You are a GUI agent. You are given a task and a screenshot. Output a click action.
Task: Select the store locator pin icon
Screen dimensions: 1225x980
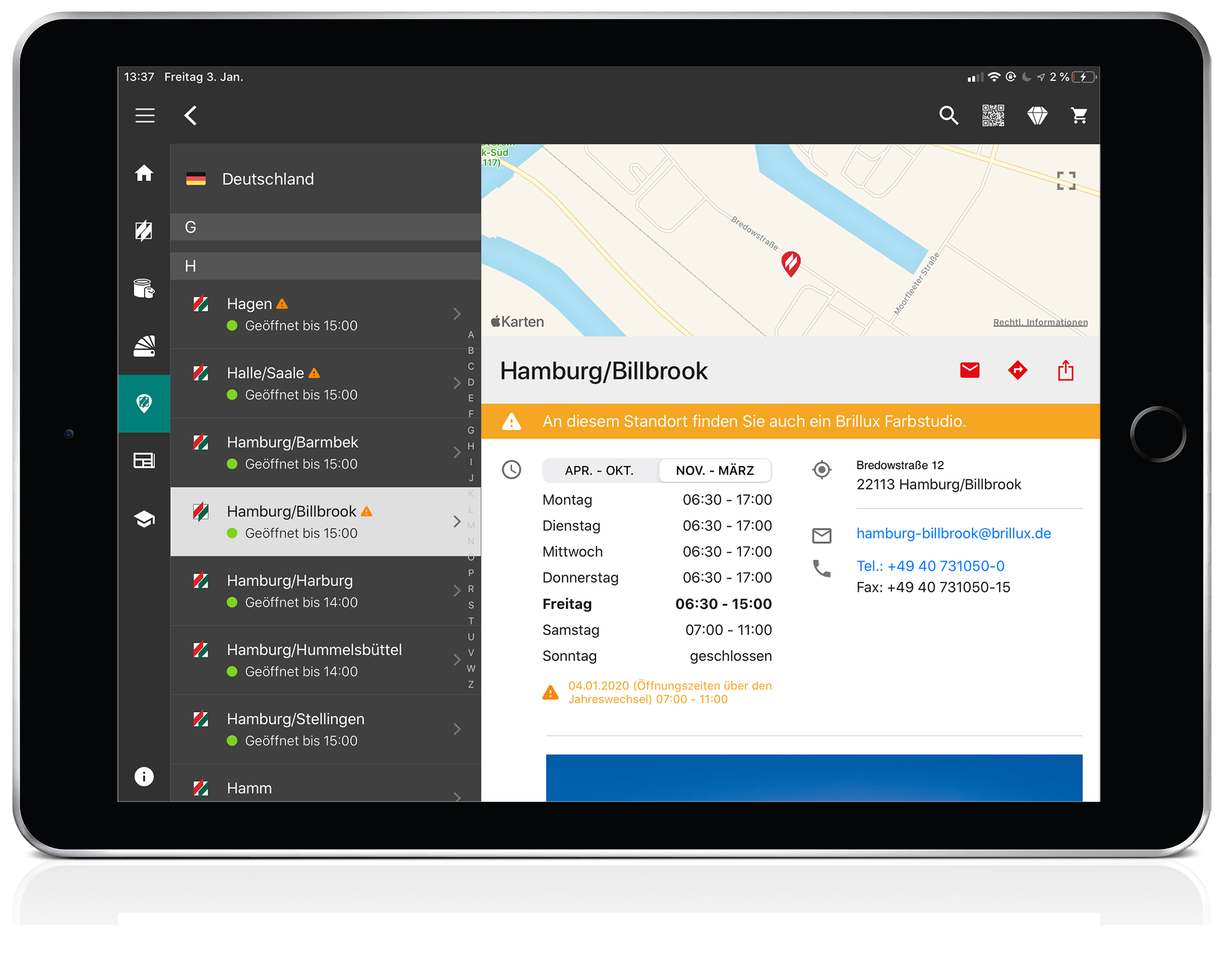point(144,404)
